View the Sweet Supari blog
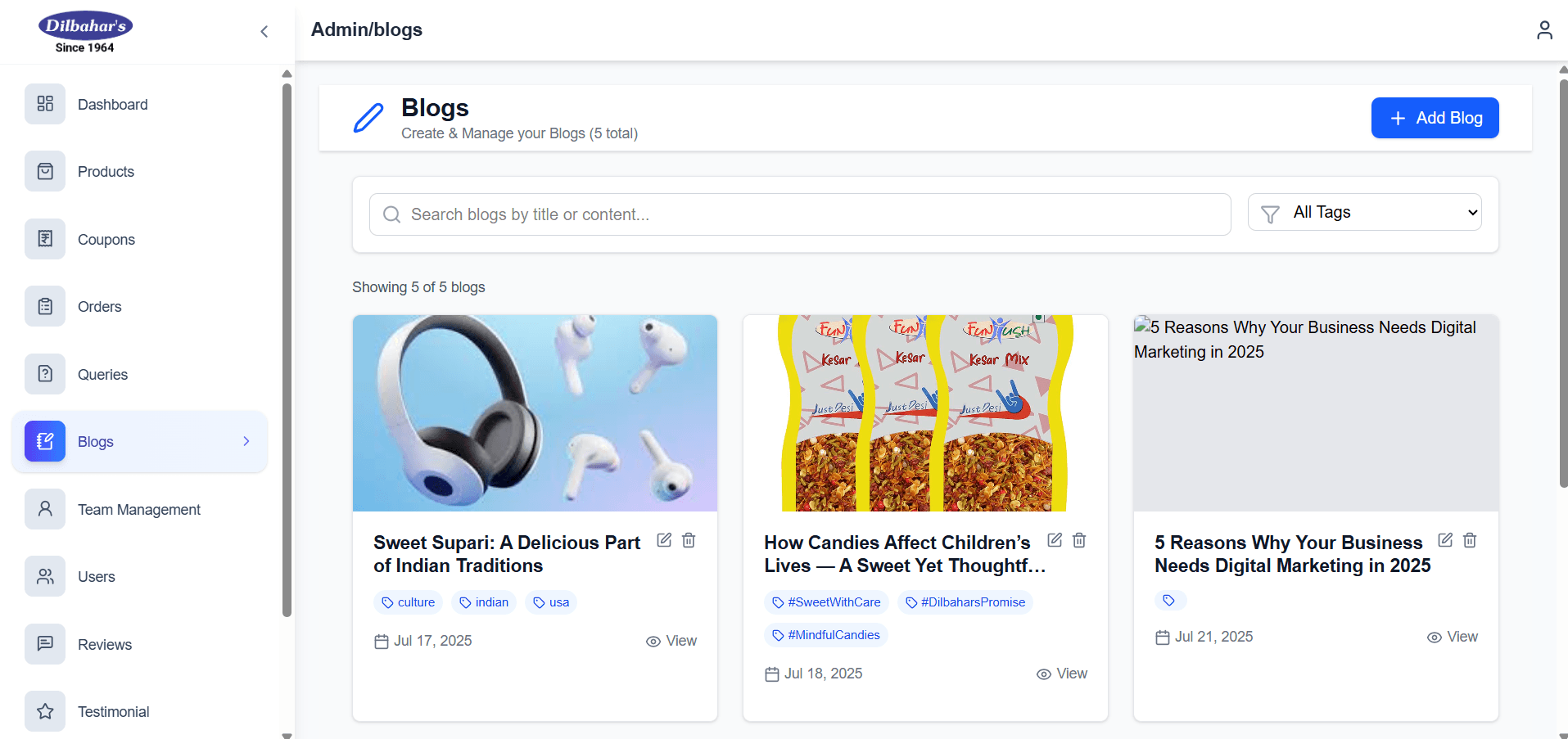 [x=671, y=641]
